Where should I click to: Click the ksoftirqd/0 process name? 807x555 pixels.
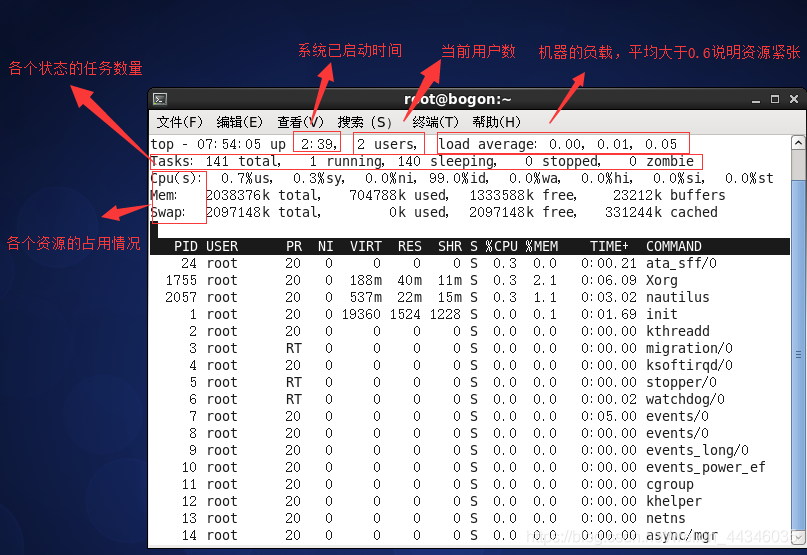(x=690, y=365)
